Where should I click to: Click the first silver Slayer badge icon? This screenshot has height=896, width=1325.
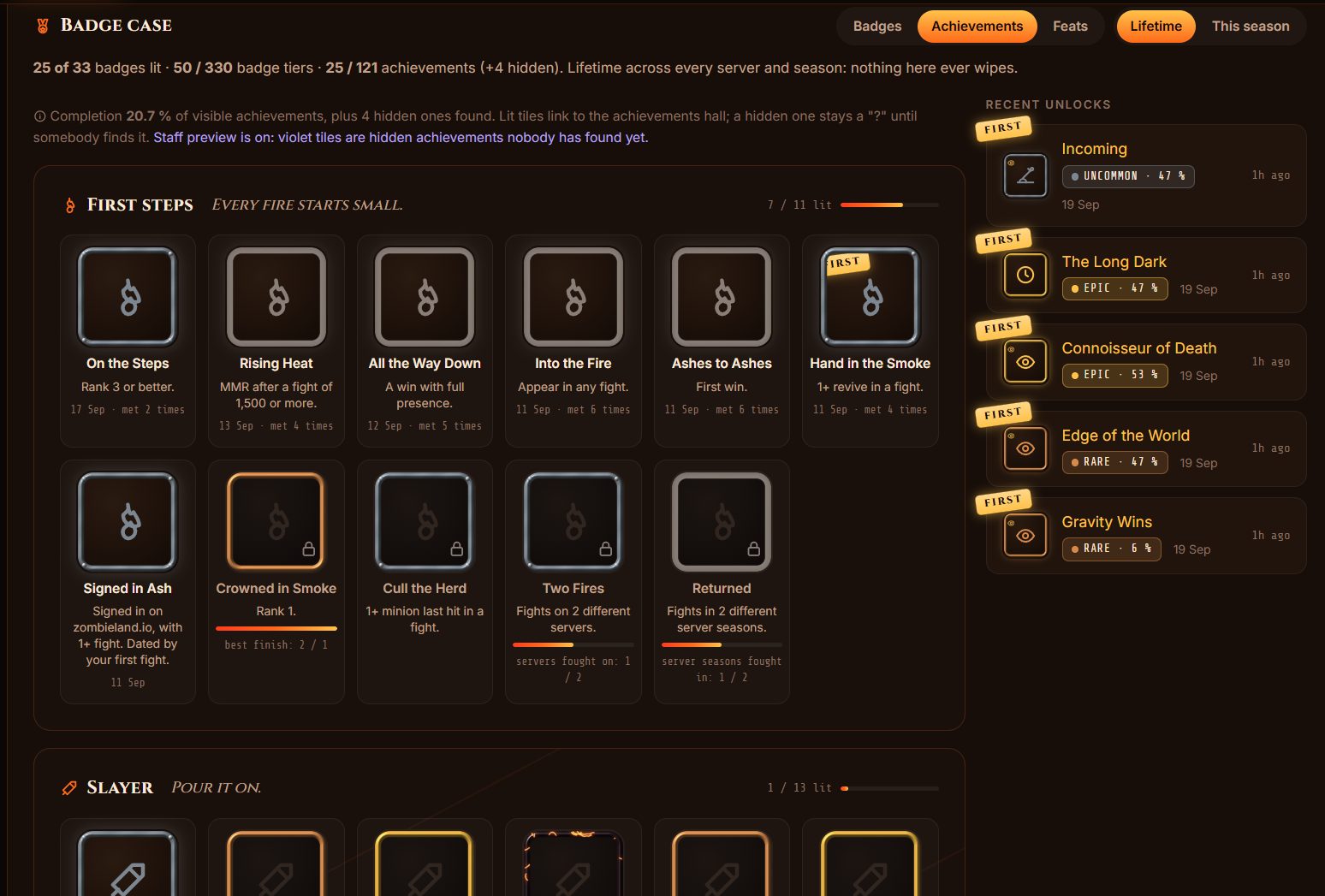coord(128,863)
